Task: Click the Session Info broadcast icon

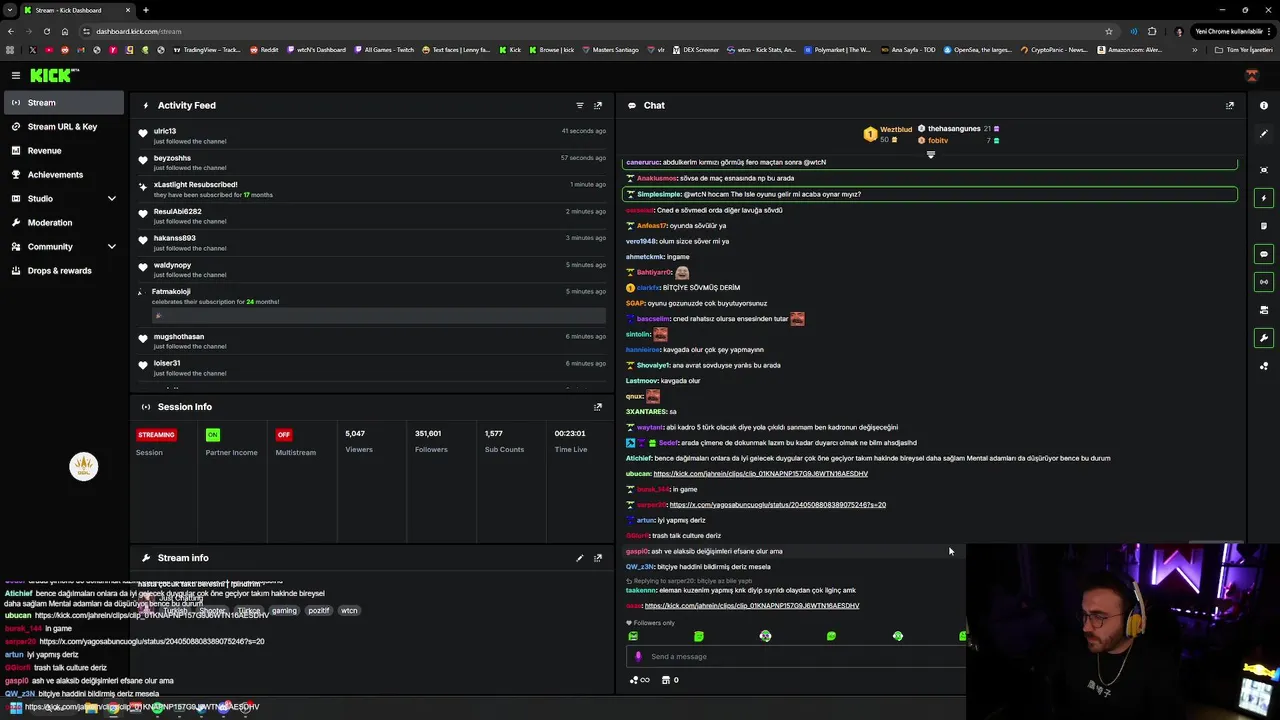Action: pyautogui.click(x=146, y=407)
